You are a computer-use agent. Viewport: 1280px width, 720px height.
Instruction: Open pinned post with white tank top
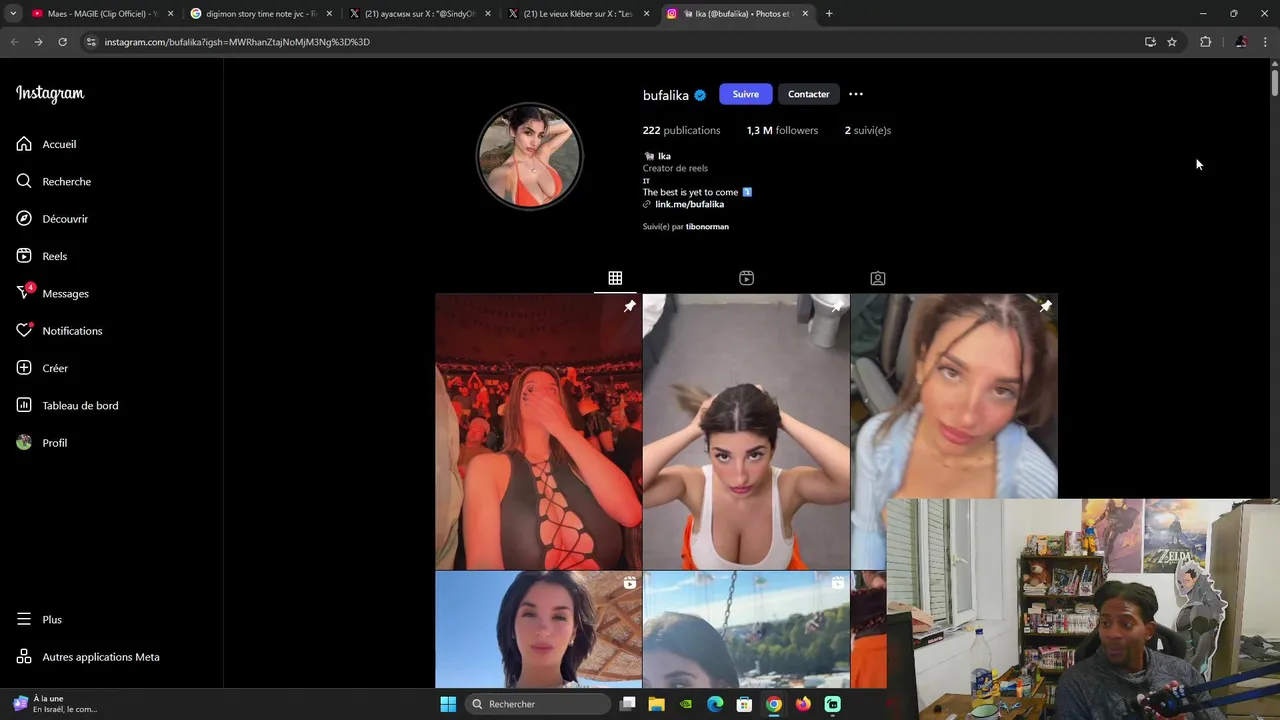(746, 431)
